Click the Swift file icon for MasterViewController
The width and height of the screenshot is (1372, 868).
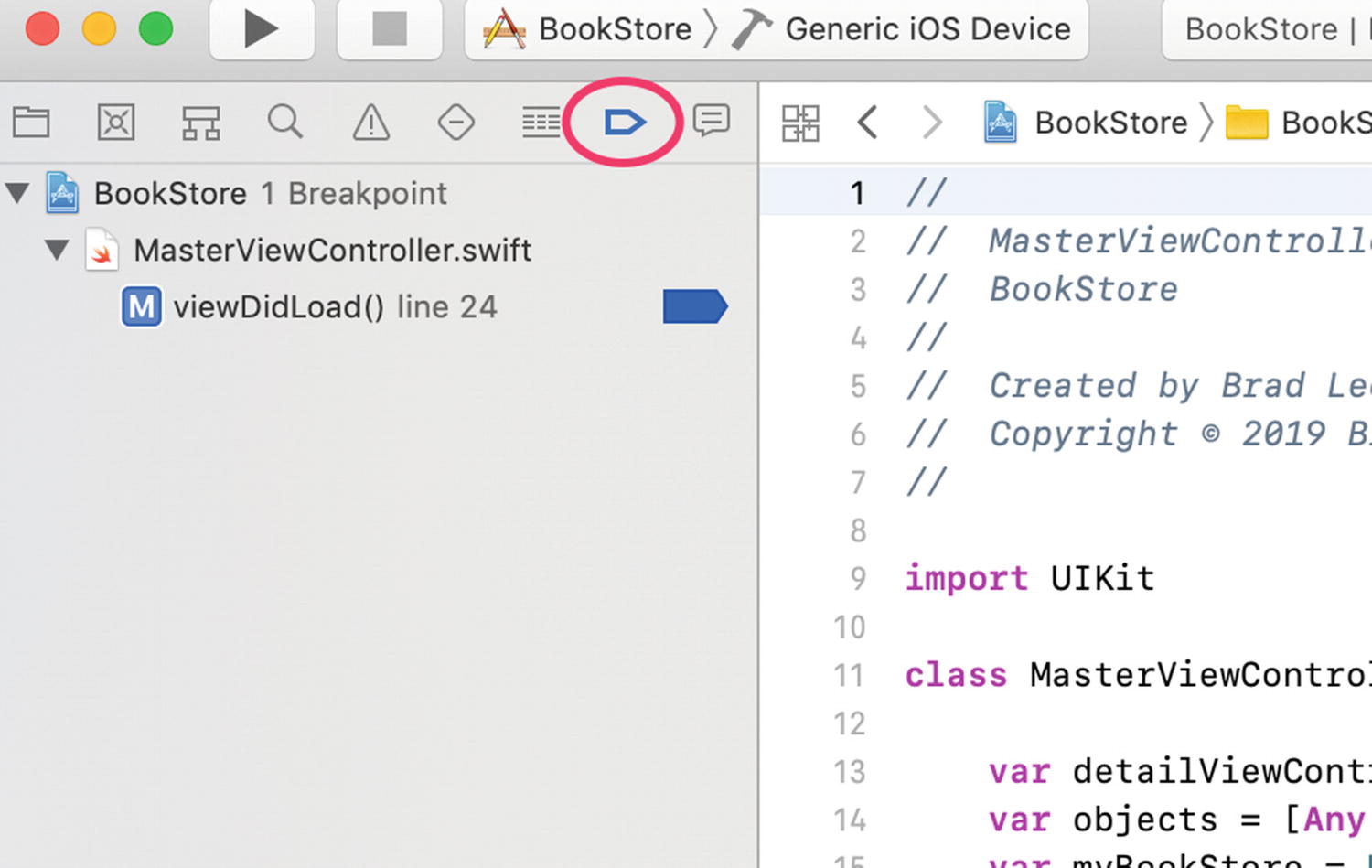pos(102,250)
